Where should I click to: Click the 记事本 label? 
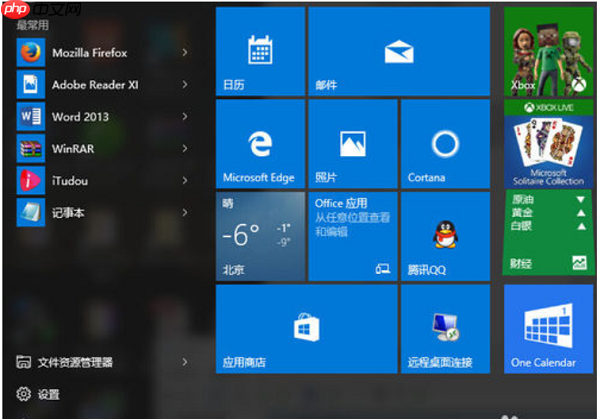(x=68, y=212)
